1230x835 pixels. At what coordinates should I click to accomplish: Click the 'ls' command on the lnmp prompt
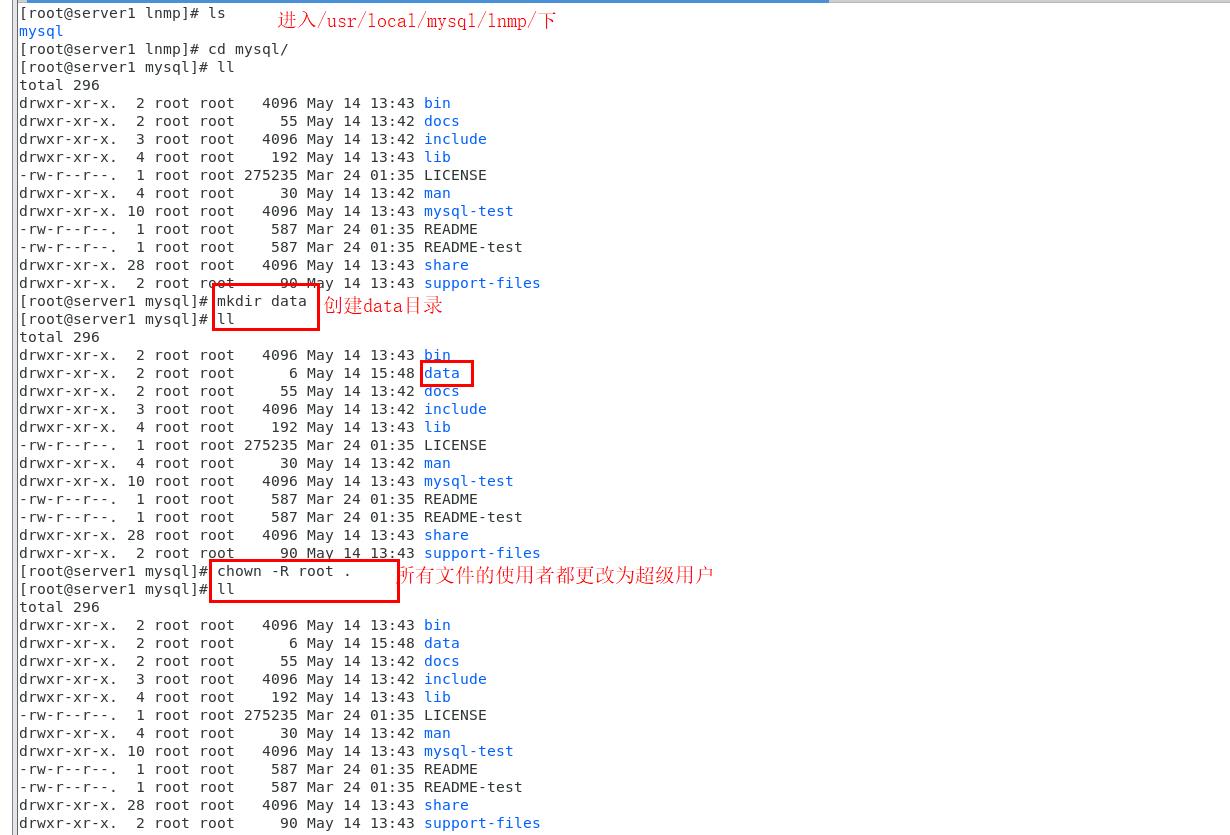click(217, 13)
